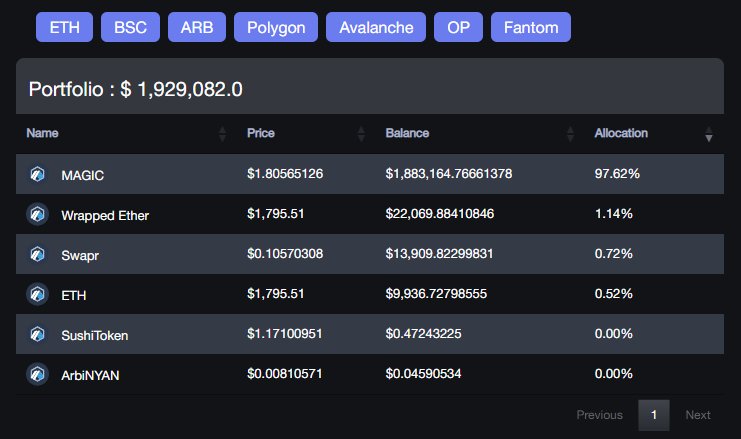The height and width of the screenshot is (439, 741).
Task: Click the 1.14% allocation value
Action: point(613,214)
